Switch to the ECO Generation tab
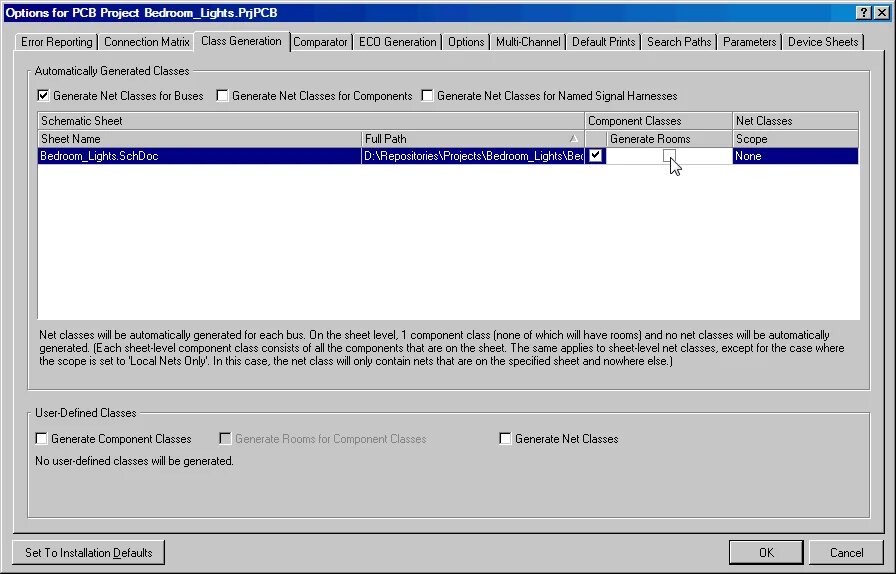 point(397,42)
